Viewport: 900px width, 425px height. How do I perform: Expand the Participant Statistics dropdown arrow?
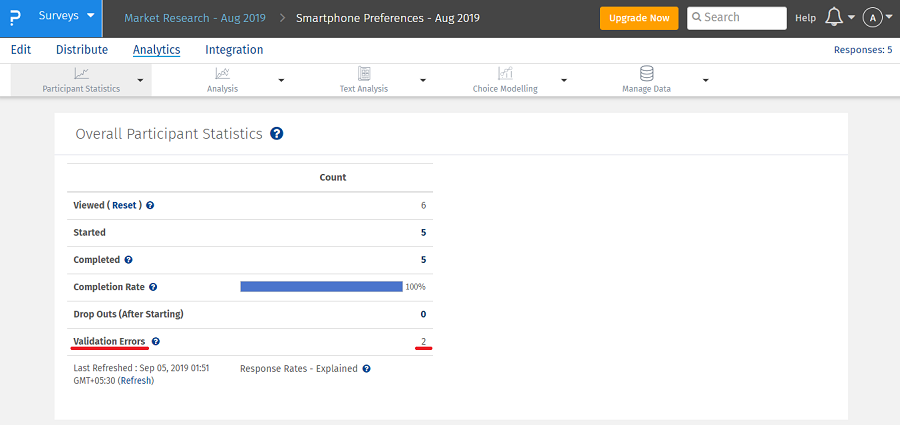click(x=140, y=80)
